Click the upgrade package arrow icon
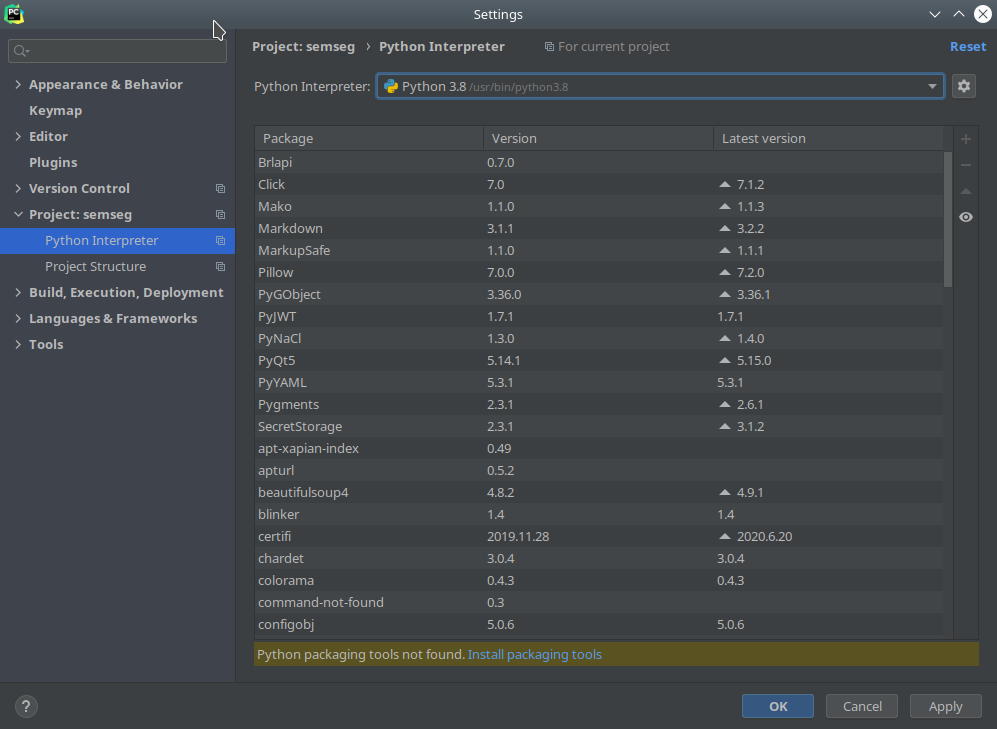 pyautogui.click(x=963, y=191)
